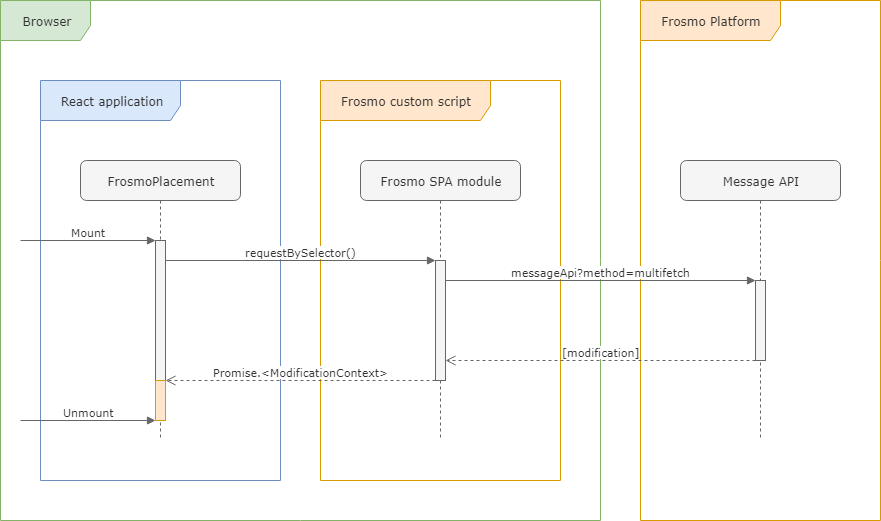Select the Frosmo Platform frame label
The image size is (881, 521).
(710, 21)
